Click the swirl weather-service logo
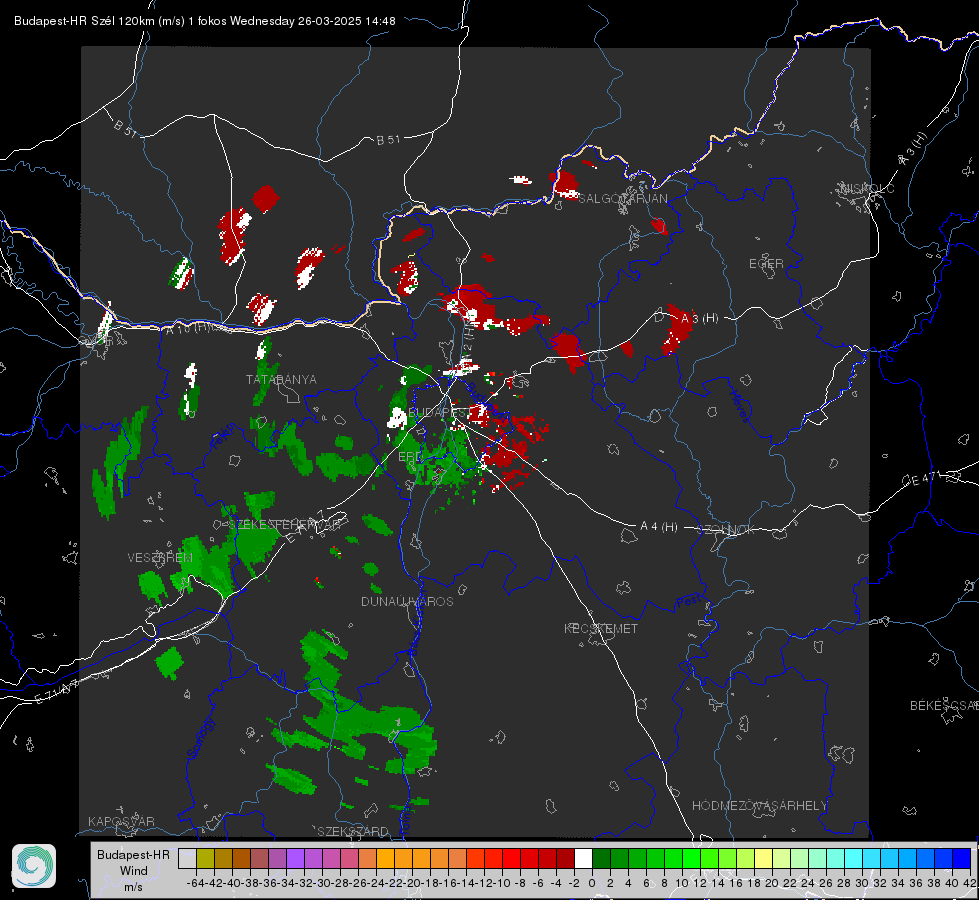 (x=34, y=866)
